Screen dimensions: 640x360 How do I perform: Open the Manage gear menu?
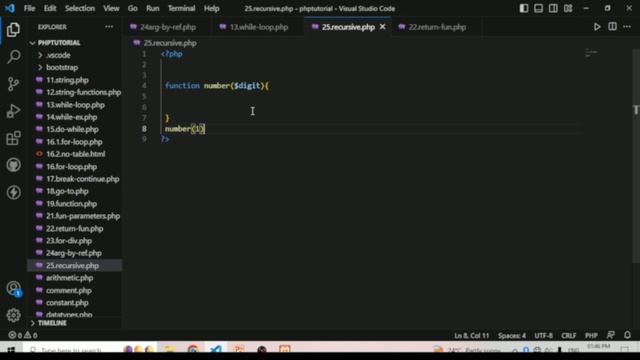point(13,315)
